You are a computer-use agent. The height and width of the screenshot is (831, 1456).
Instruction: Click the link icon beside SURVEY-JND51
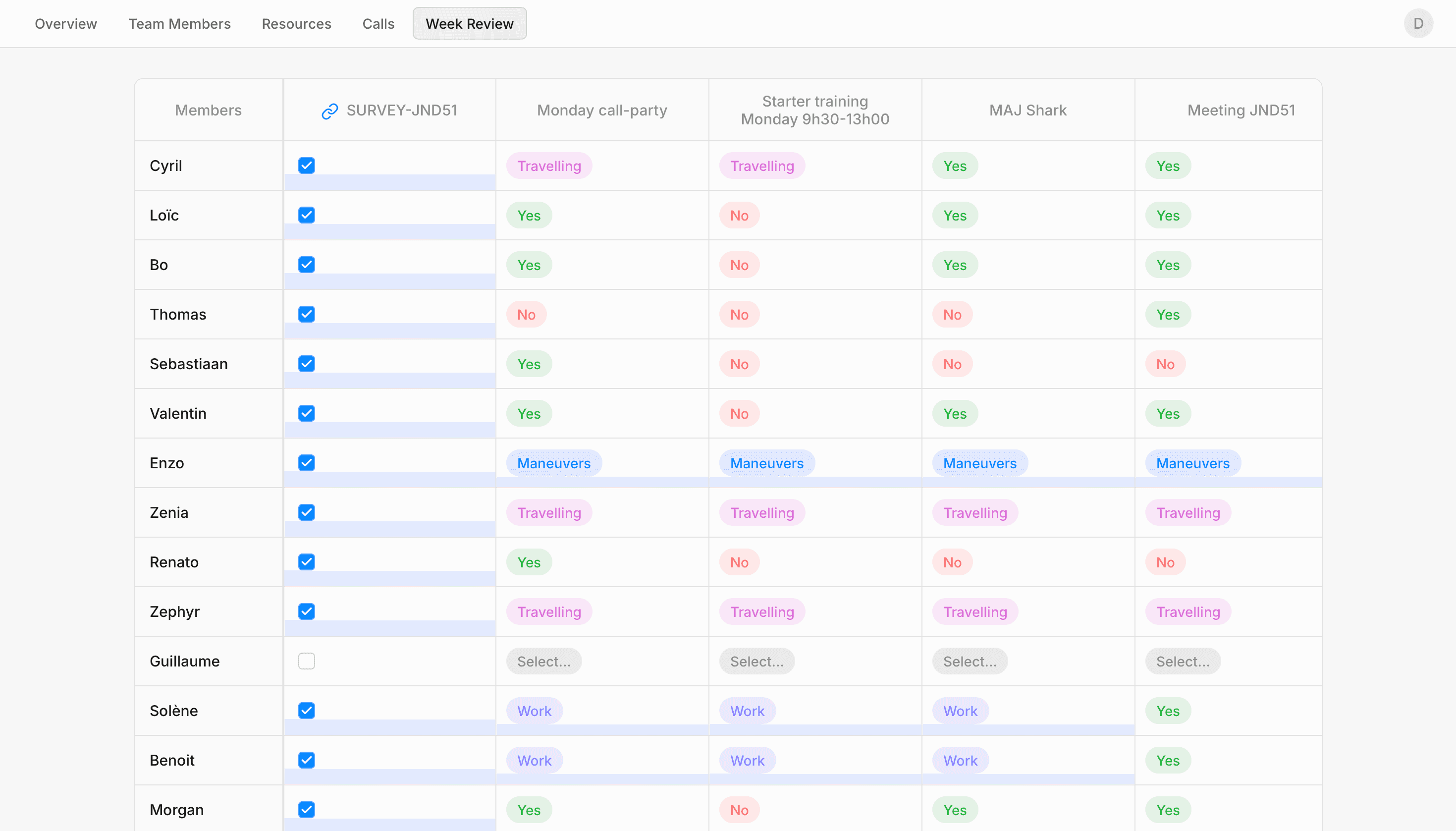pos(330,111)
